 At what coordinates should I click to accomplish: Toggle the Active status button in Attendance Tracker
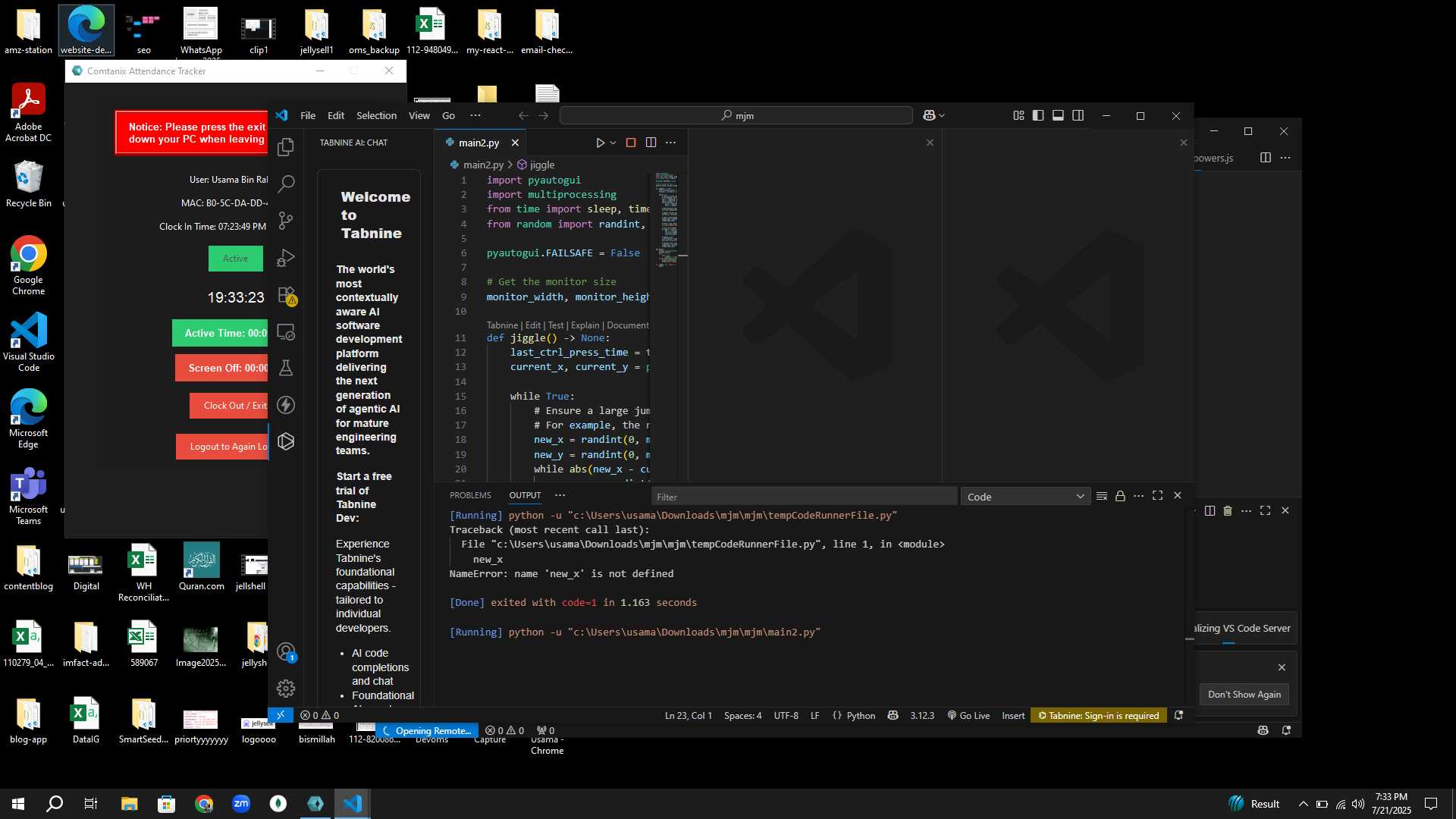point(235,259)
